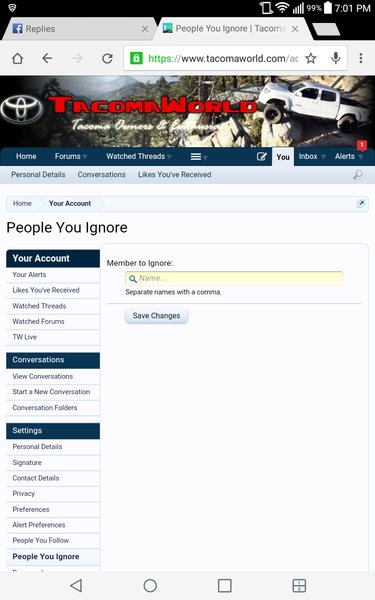Click the compose post pencil icon
Screen dimensions: 375x600
(262, 156)
